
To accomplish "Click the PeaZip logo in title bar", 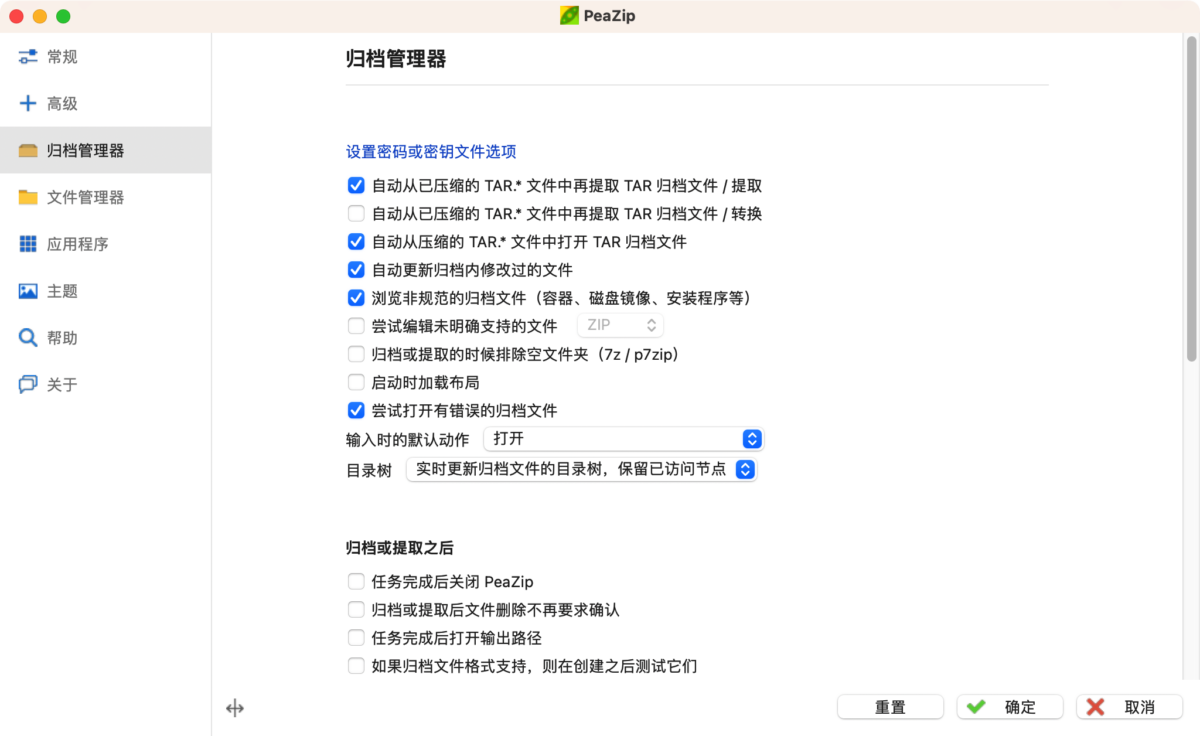I will (569, 16).
